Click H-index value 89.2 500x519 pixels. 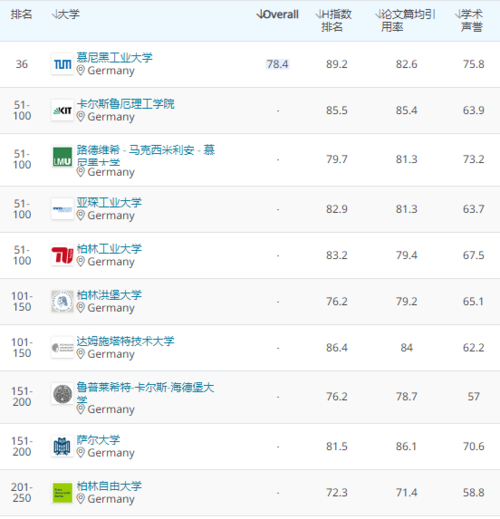pyautogui.click(x=337, y=64)
